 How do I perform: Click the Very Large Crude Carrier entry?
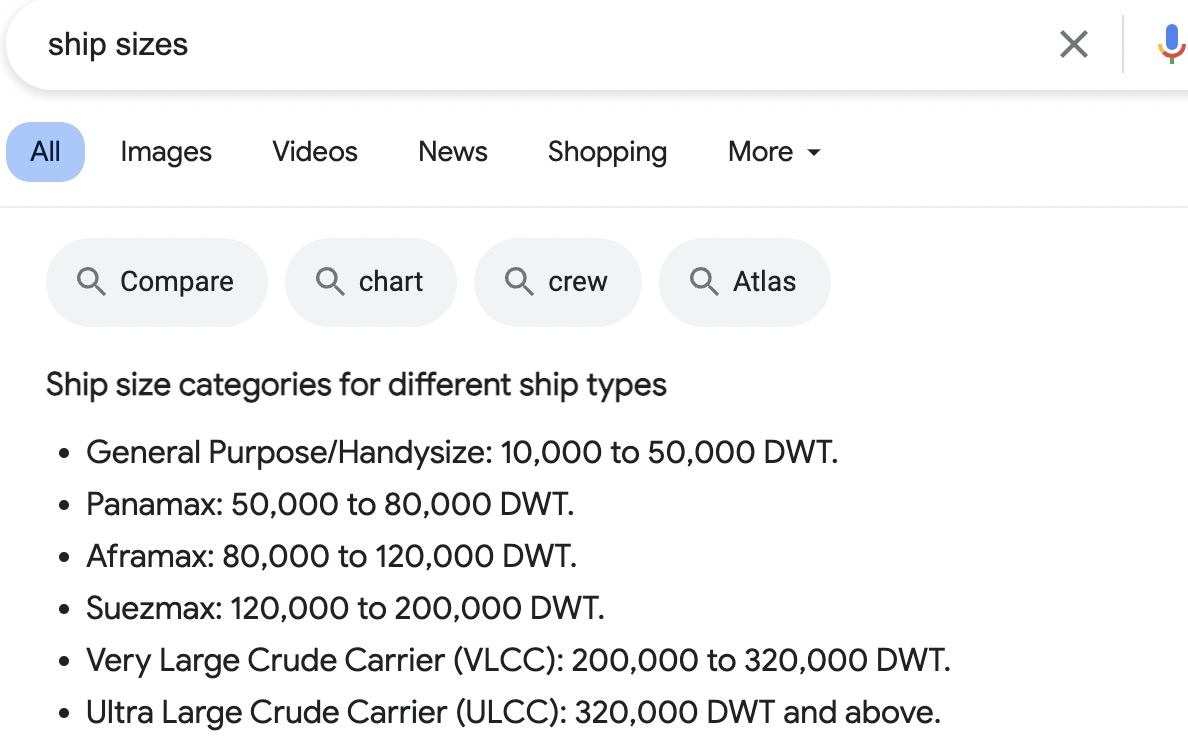(x=518, y=660)
